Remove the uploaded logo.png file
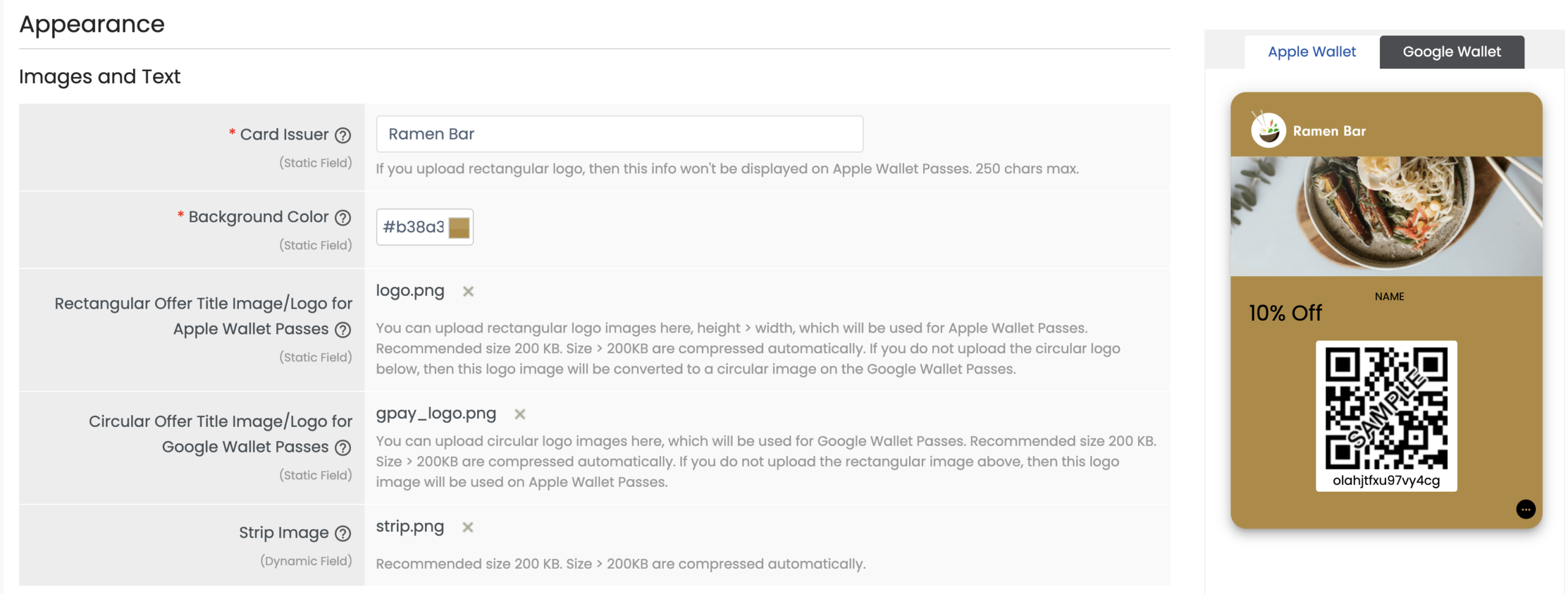Image resolution: width=1568 pixels, height=594 pixels. point(468,292)
